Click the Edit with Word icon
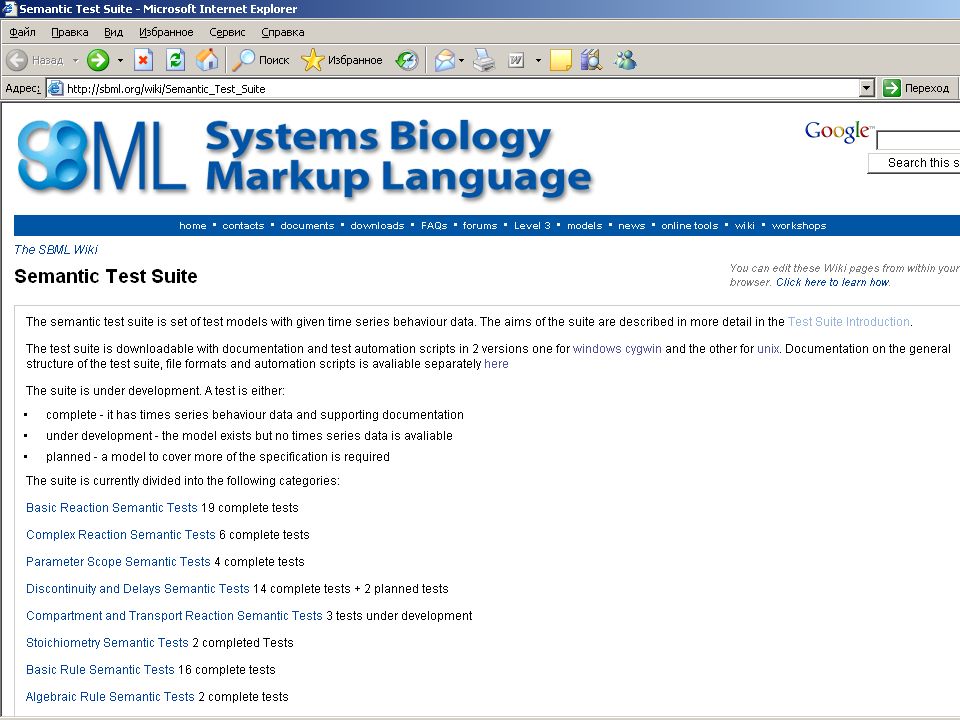 [516, 60]
